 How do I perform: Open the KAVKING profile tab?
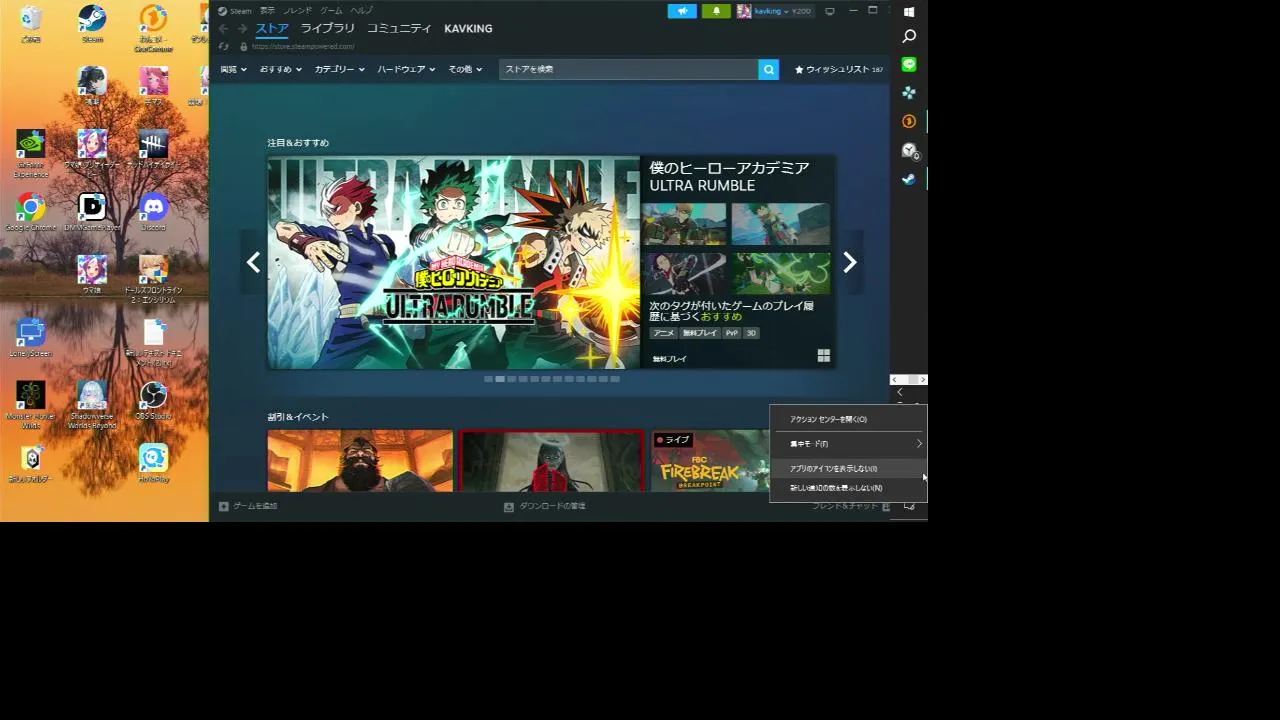tap(468, 29)
